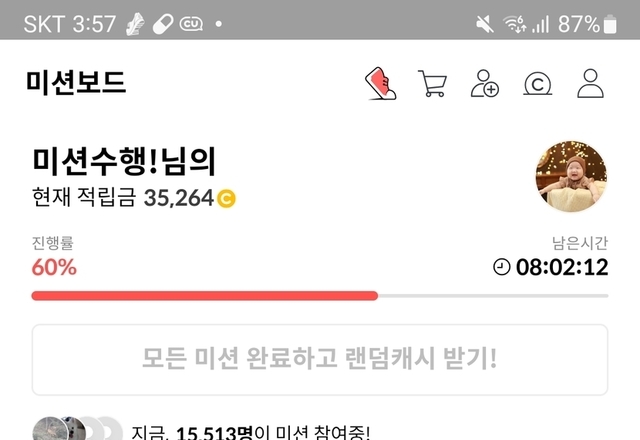
Task: Open the coin cash icon in header
Action: coord(538,84)
